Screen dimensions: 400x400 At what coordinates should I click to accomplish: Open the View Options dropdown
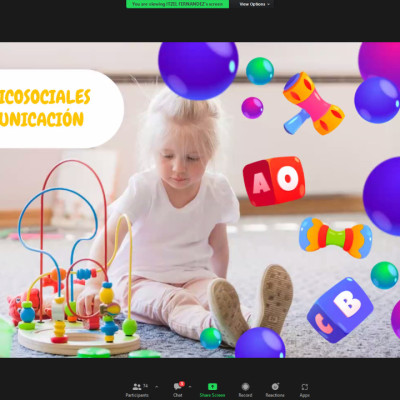coord(254,4)
